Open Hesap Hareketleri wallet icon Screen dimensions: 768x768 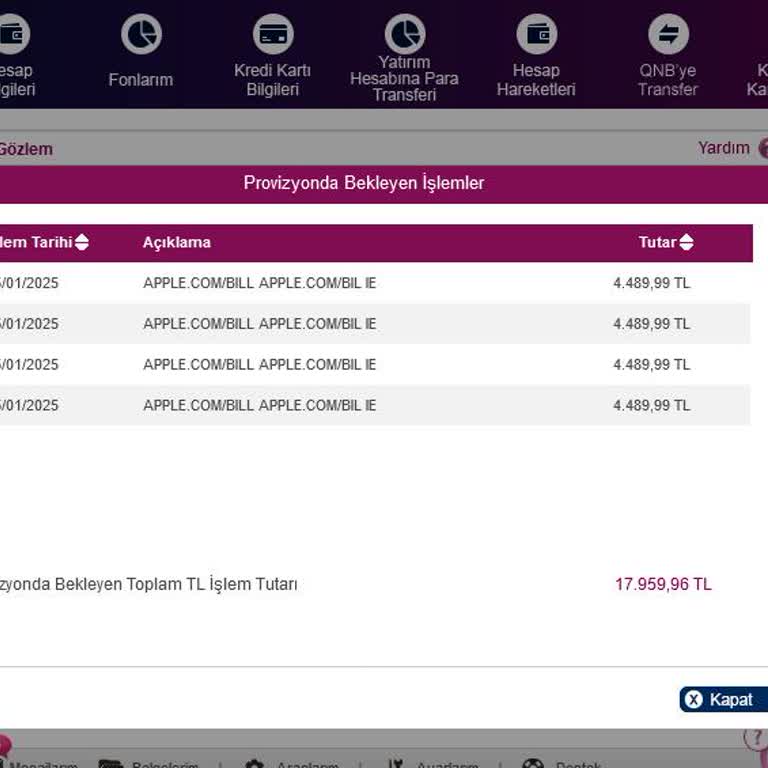(x=536, y=35)
